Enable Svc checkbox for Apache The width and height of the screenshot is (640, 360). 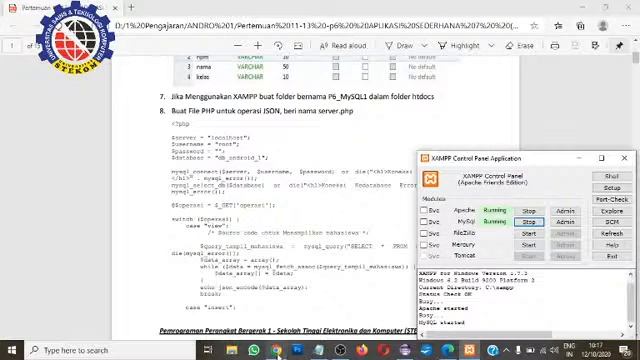424,210
